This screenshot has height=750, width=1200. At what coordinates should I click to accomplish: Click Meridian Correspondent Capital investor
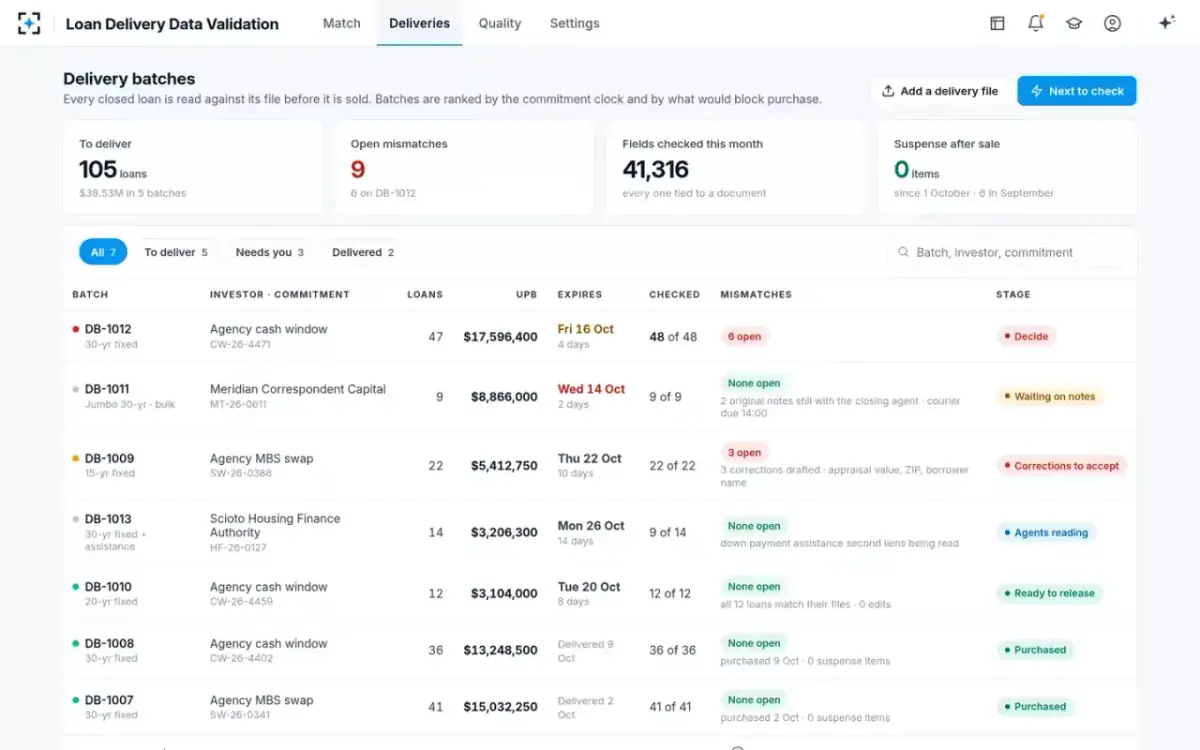pos(298,390)
